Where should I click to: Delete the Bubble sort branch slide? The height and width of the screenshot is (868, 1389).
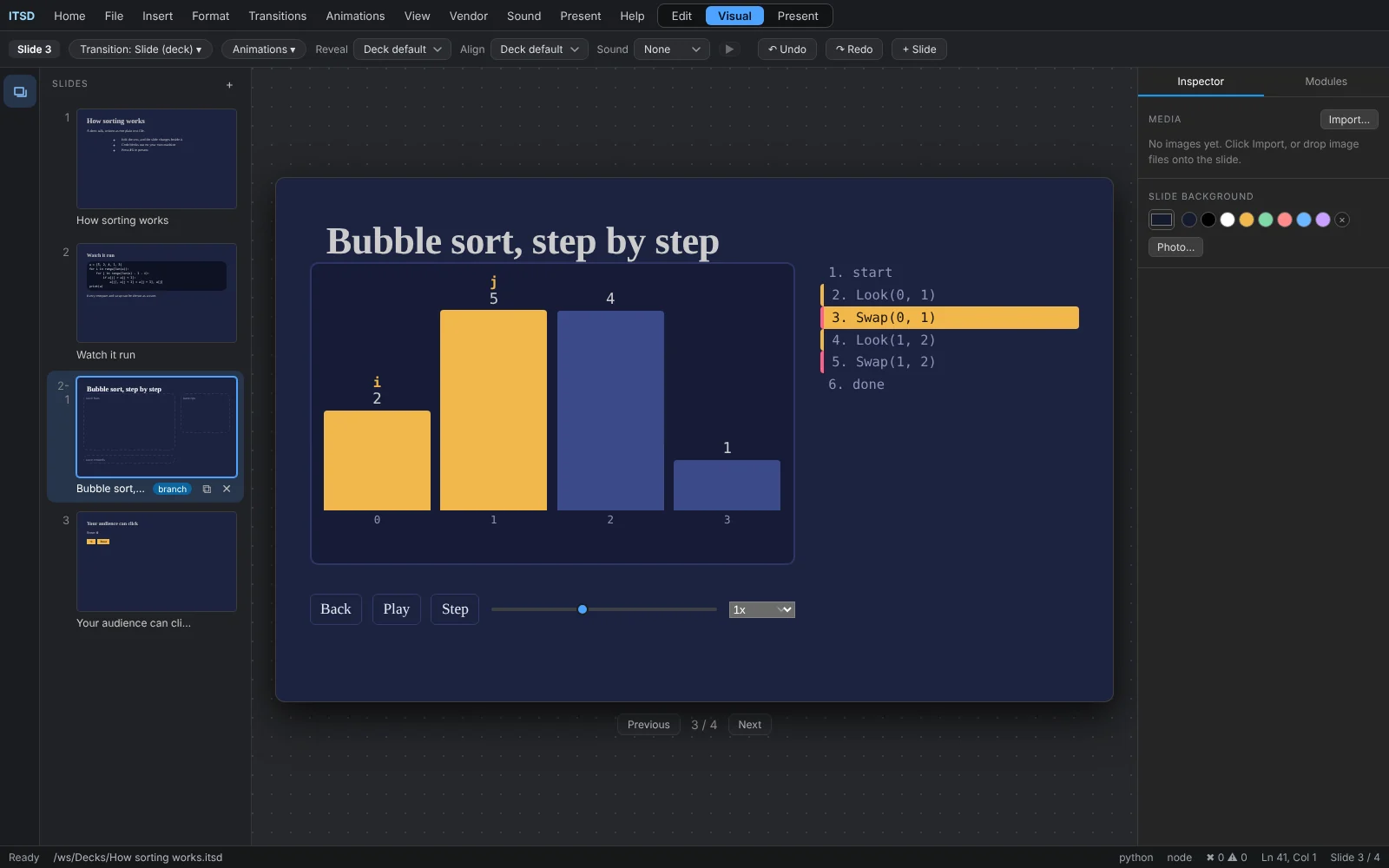click(x=227, y=489)
